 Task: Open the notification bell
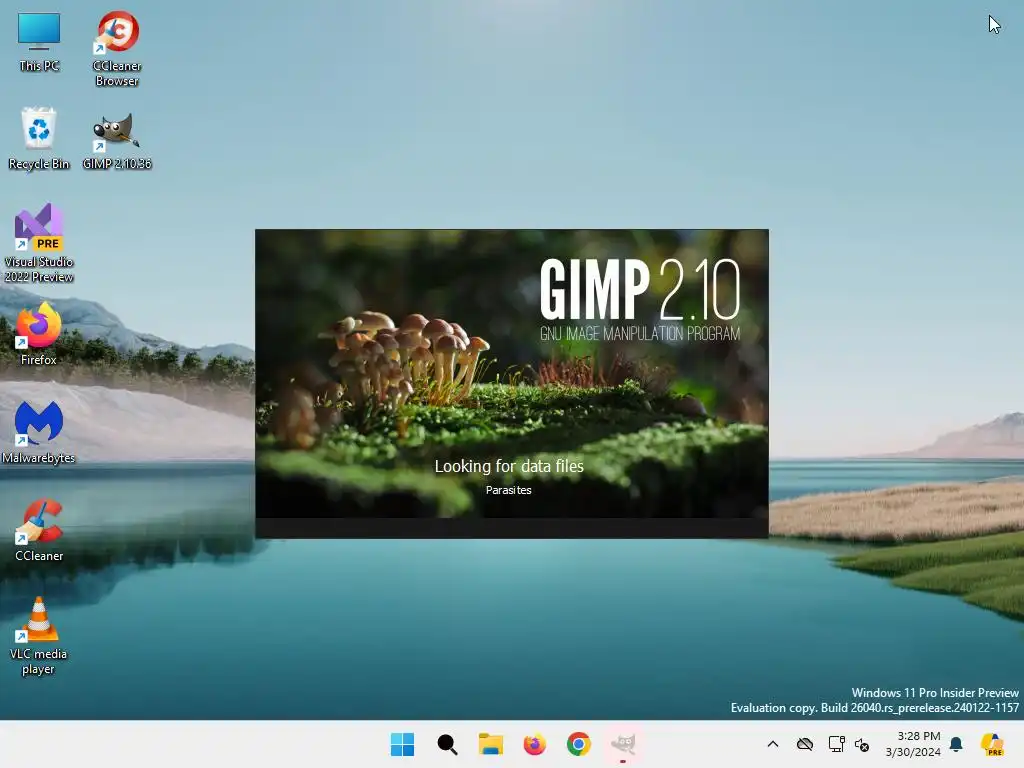tap(956, 744)
